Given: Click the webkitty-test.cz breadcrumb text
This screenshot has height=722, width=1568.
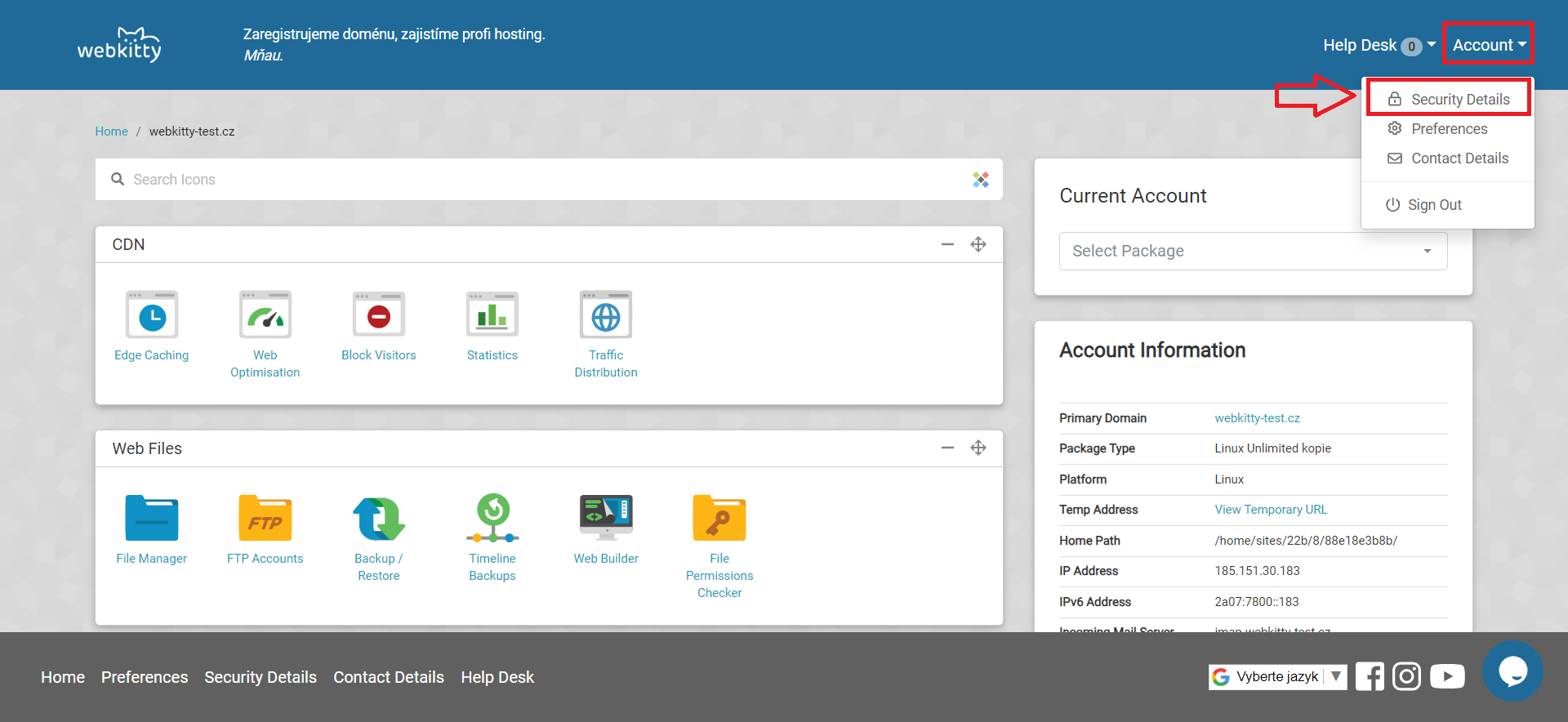Looking at the screenshot, I should tap(192, 131).
